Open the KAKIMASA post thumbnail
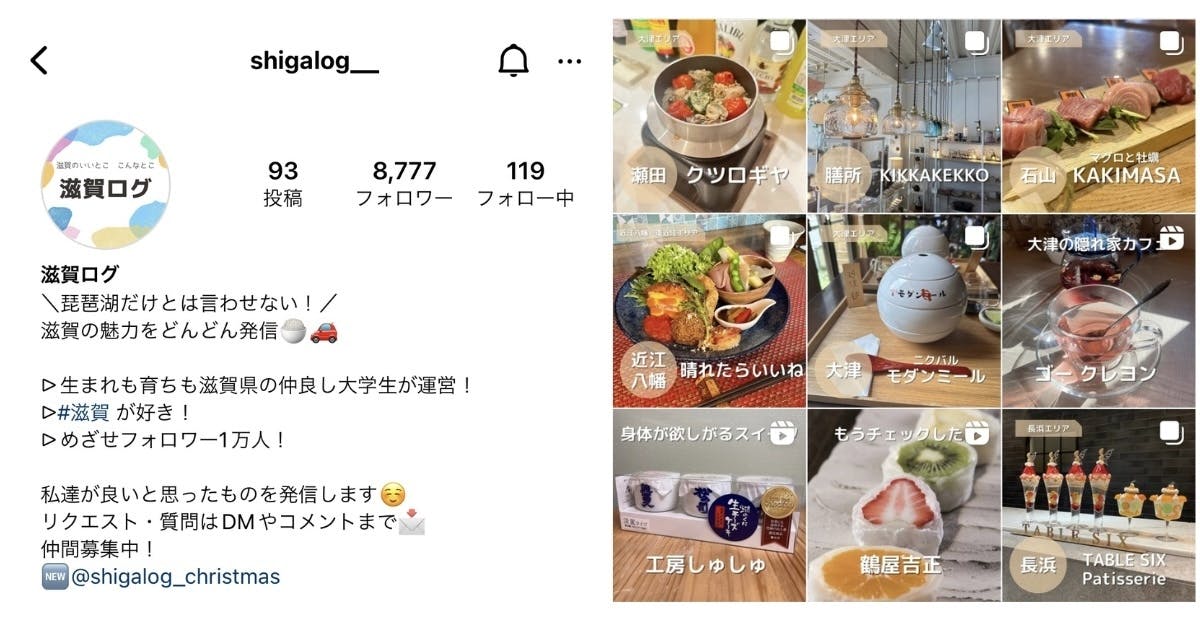 [x=1099, y=116]
